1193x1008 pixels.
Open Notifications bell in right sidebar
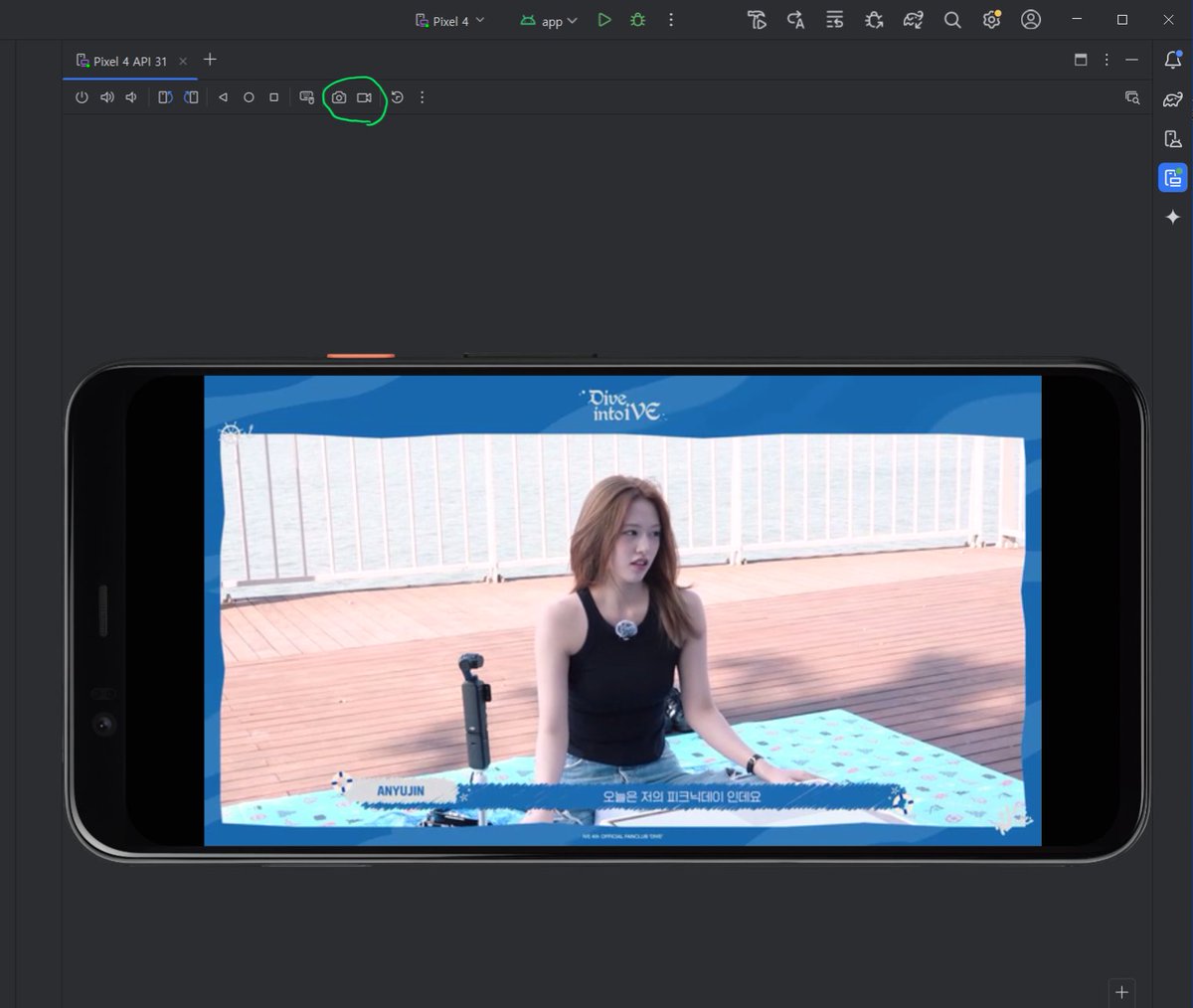pyautogui.click(x=1173, y=60)
